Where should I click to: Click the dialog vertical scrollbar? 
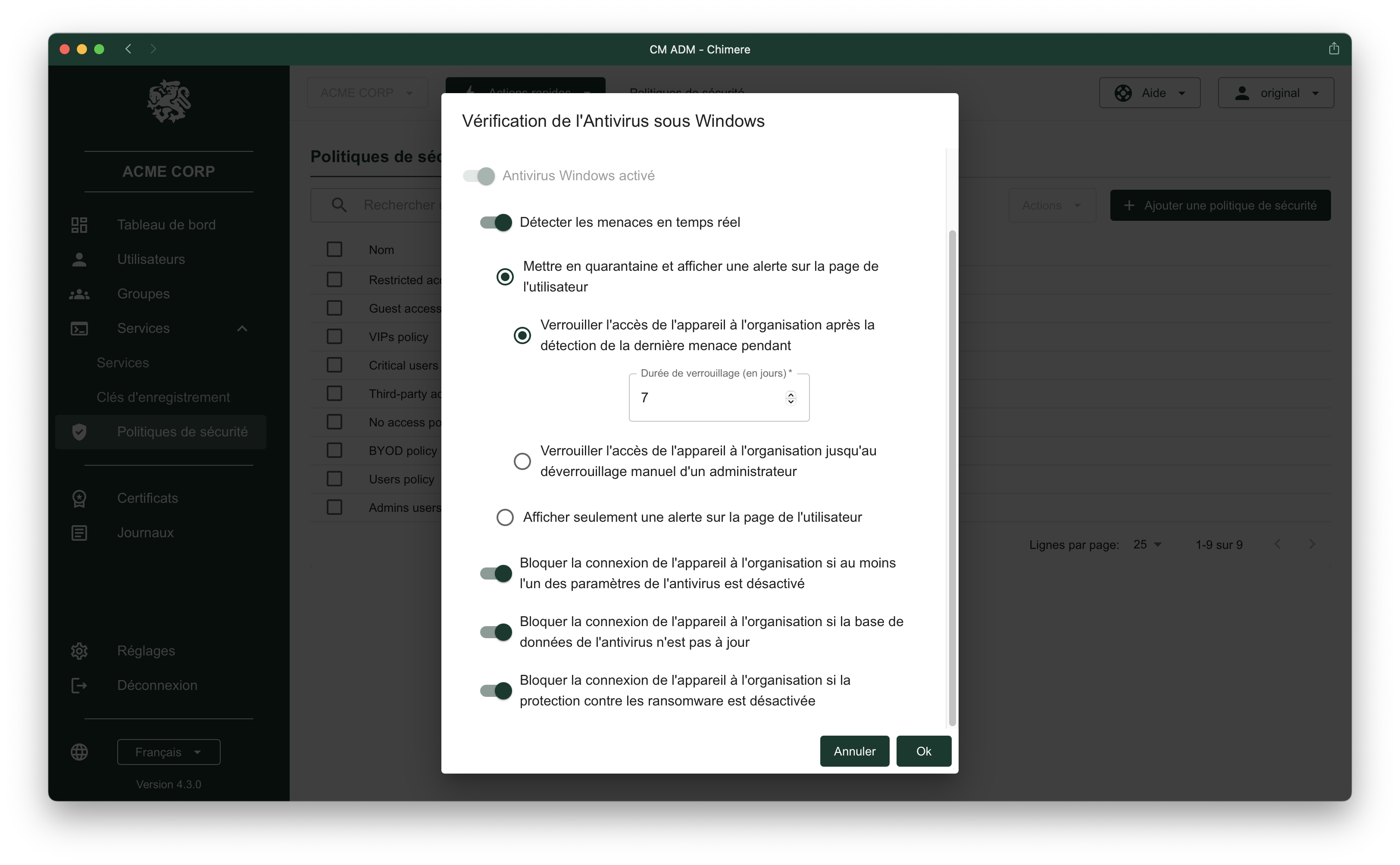[x=952, y=478]
